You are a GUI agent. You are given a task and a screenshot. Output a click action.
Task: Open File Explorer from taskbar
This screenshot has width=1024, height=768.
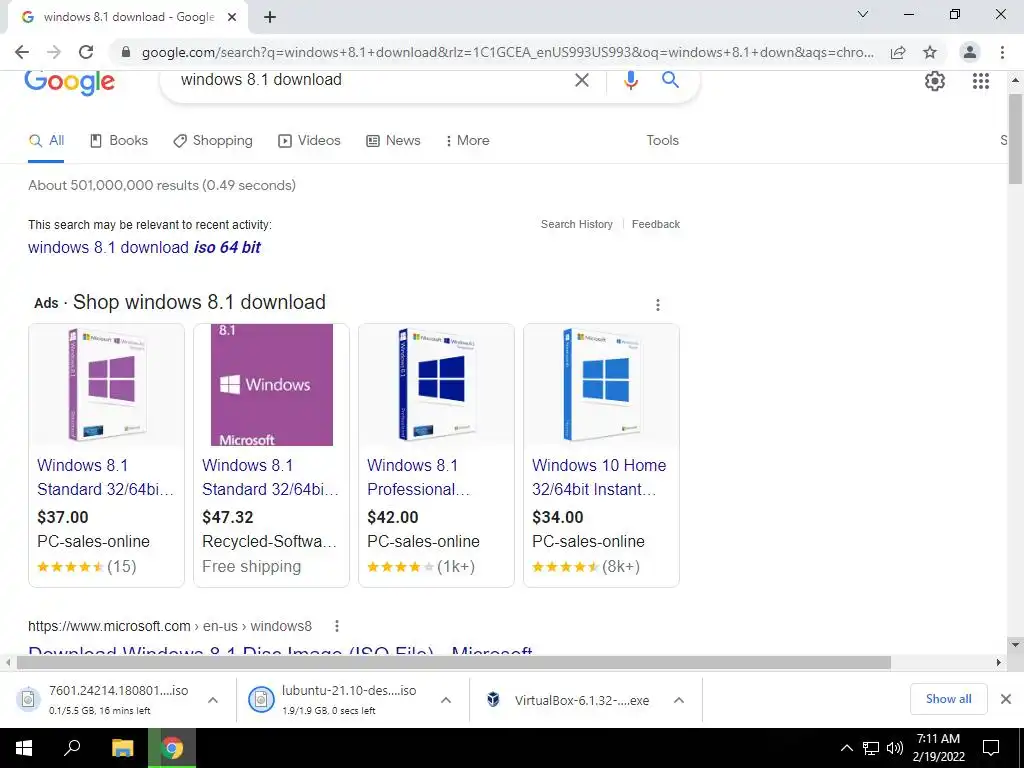pos(122,748)
